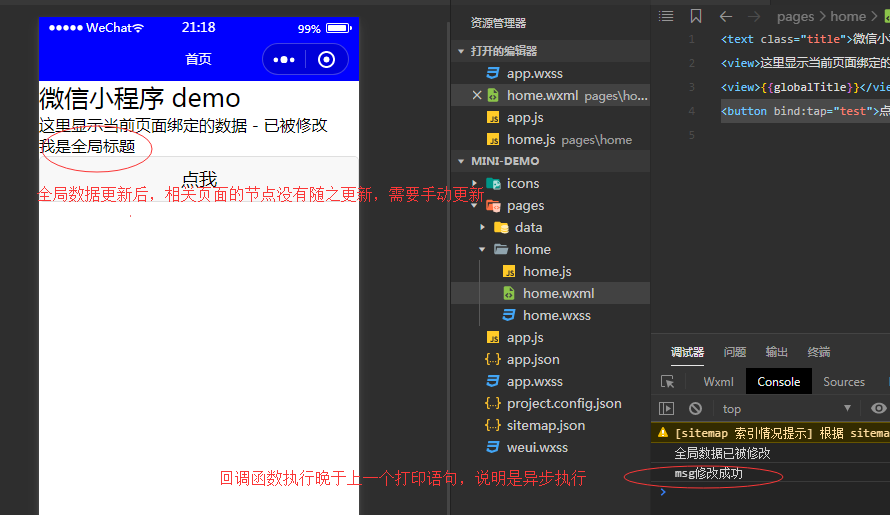Click the globalTitle view code line
Image resolution: width=890 pixels, height=515 pixels.
click(805, 87)
